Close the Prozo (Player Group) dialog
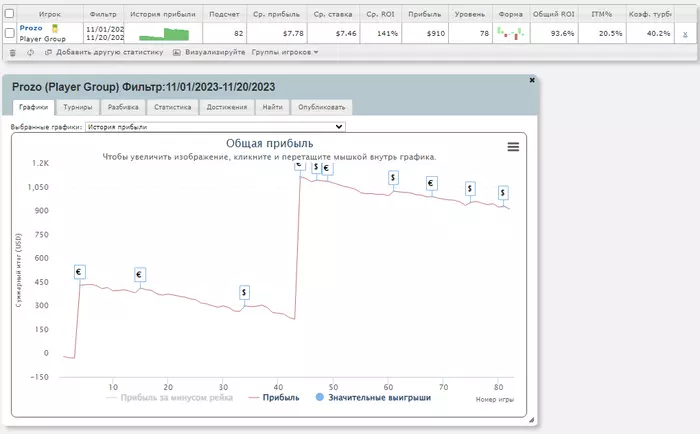Image resolution: width=700 pixels, height=434 pixels. click(532, 80)
